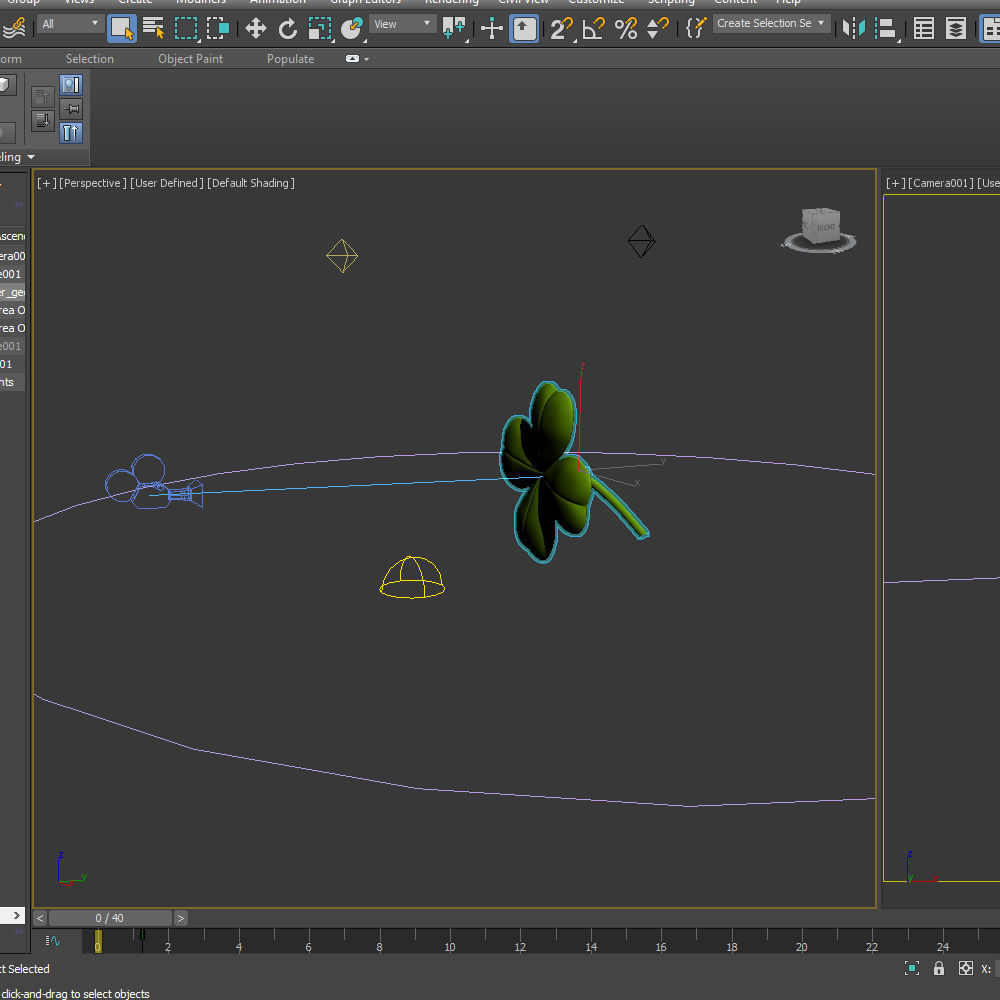Activate the Select and Manipulate tool
Screen dimensions: 1000x1000
(492, 28)
